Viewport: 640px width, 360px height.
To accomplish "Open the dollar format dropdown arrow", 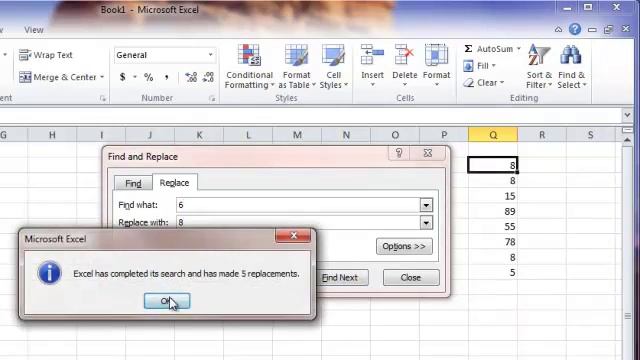I will 135,77.
